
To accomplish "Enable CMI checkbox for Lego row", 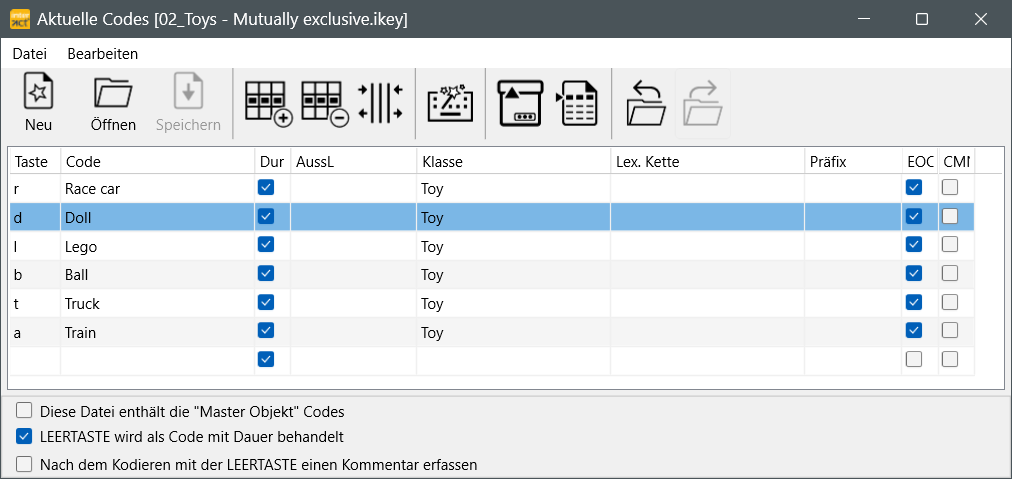I will tap(950, 245).
